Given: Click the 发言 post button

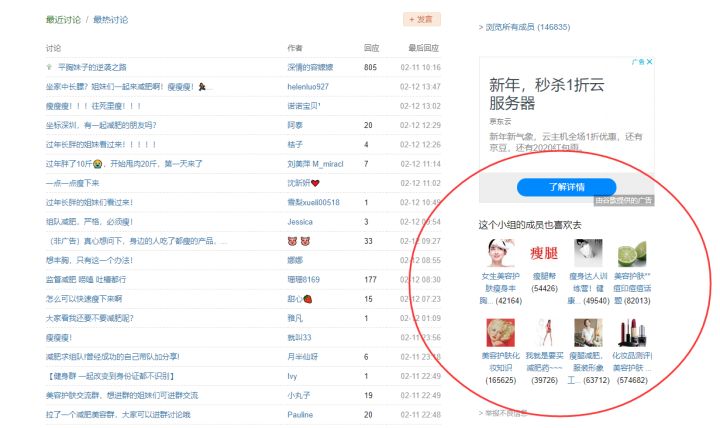Looking at the screenshot, I should point(421,19).
